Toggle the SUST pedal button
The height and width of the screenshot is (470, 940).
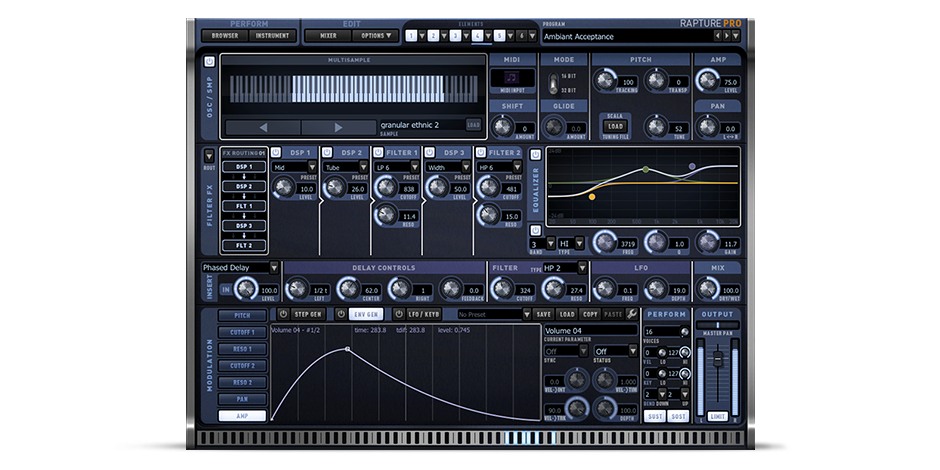click(655, 415)
